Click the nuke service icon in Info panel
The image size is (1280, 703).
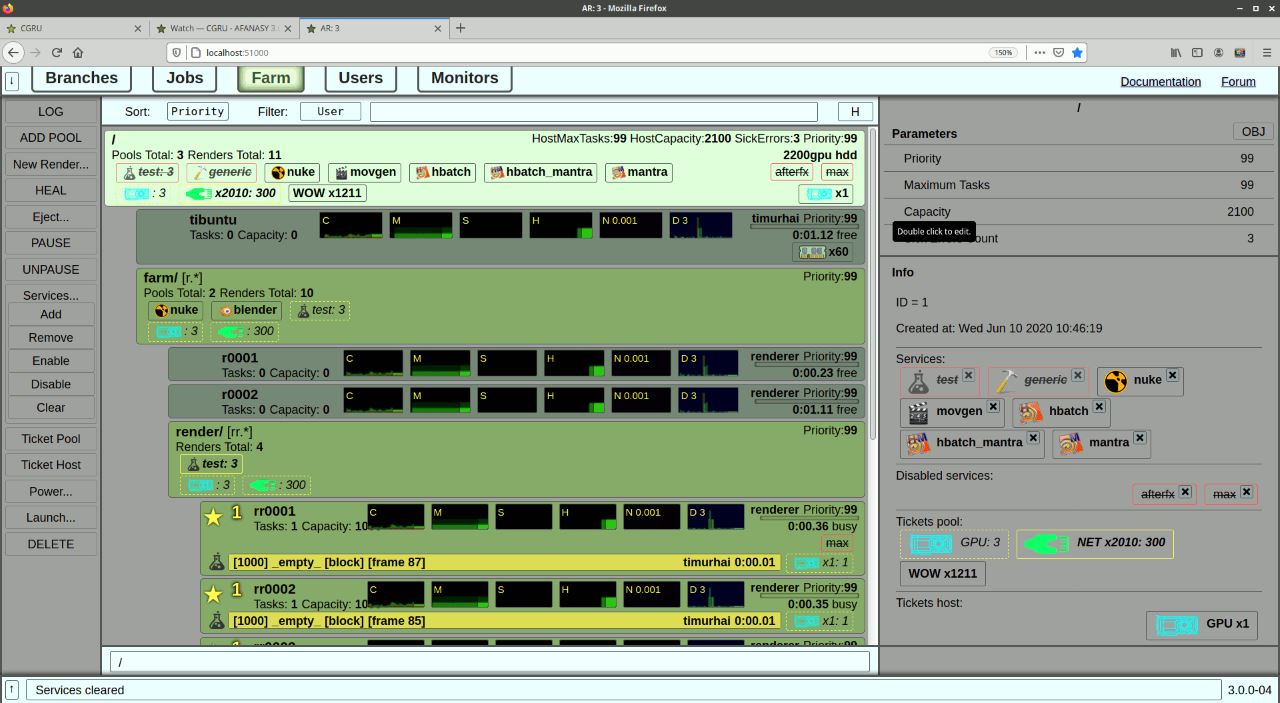[1115, 380]
